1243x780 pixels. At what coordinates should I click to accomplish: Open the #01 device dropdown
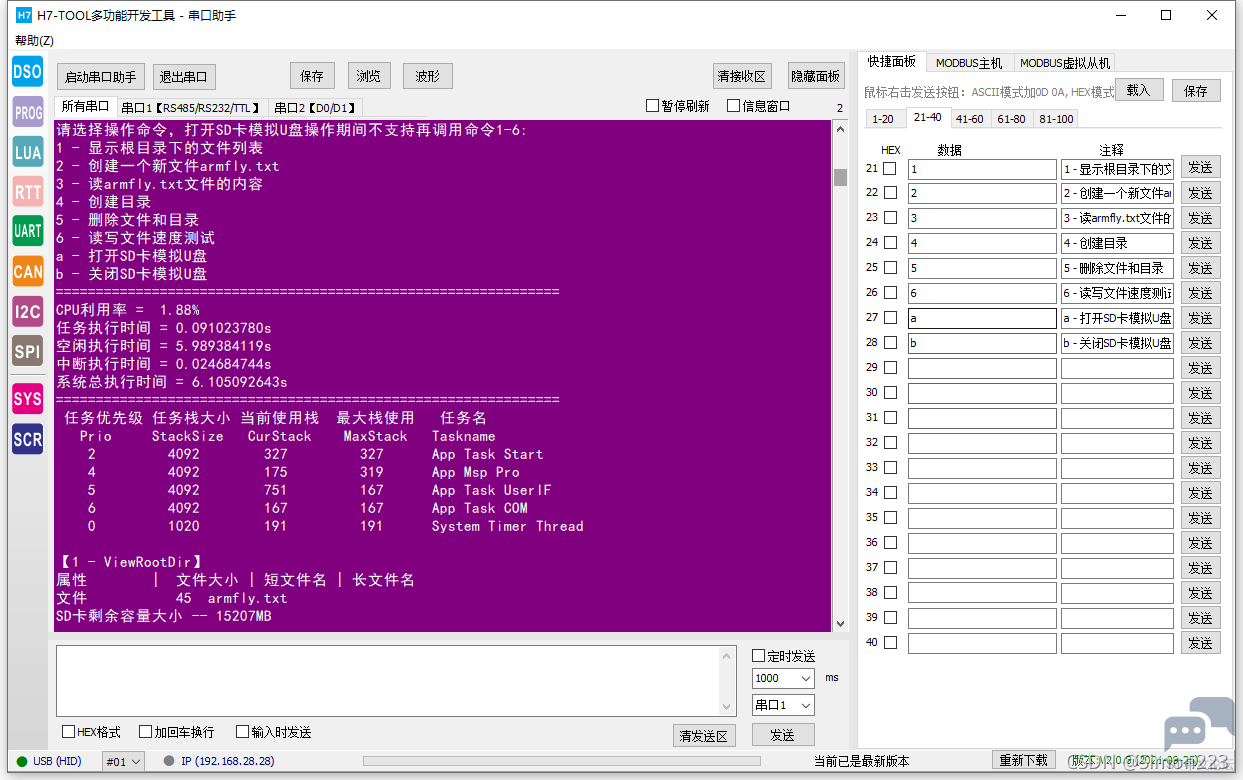click(123, 762)
